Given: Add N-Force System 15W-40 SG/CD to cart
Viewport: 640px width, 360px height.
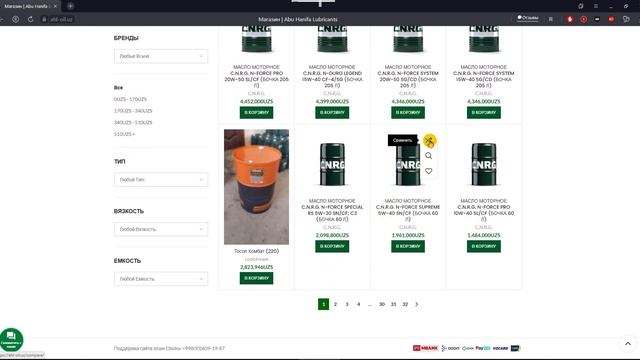Looking at the screenshot, I should [484, 112].
